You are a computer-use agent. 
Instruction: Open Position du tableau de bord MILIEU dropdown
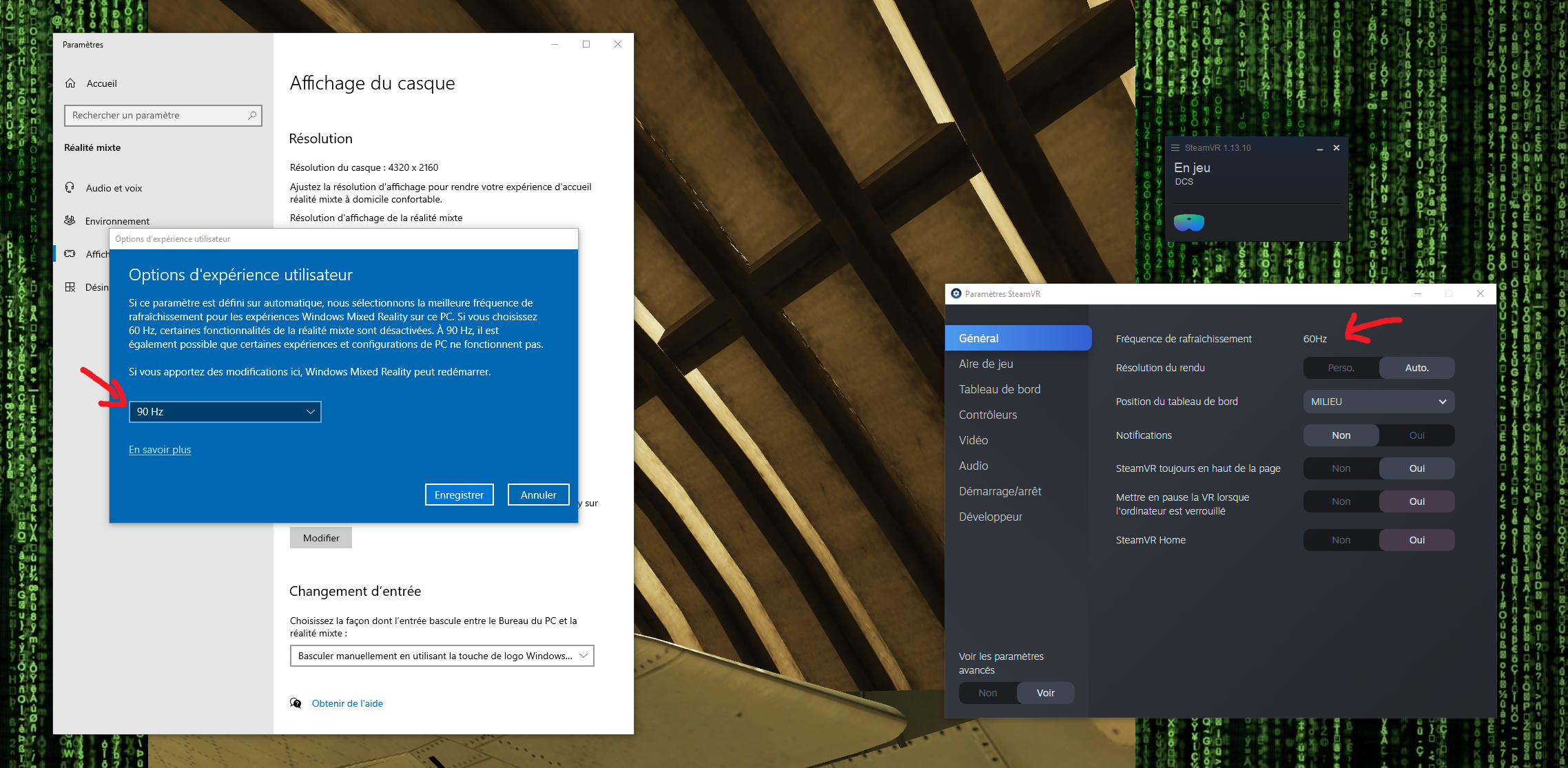(x=1379, y=402)
